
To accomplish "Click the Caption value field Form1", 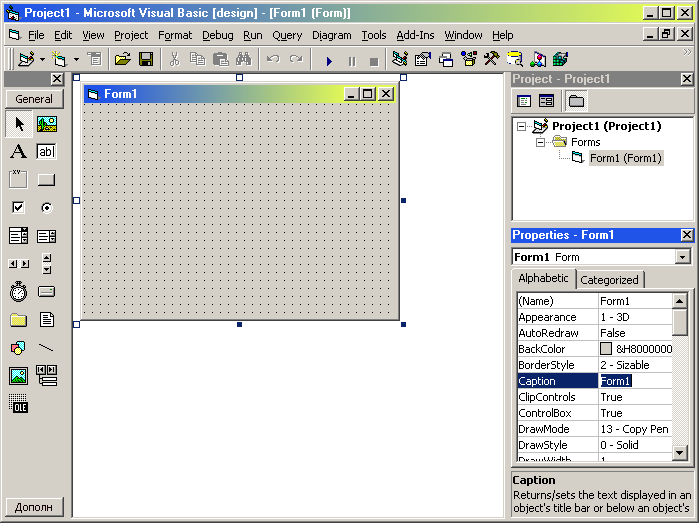I will [635, 381].
